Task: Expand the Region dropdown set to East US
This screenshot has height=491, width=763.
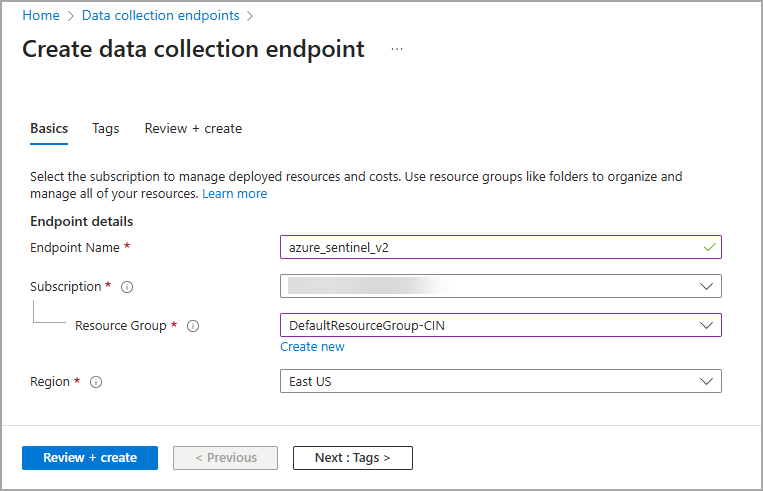Action: click(500, 381)
